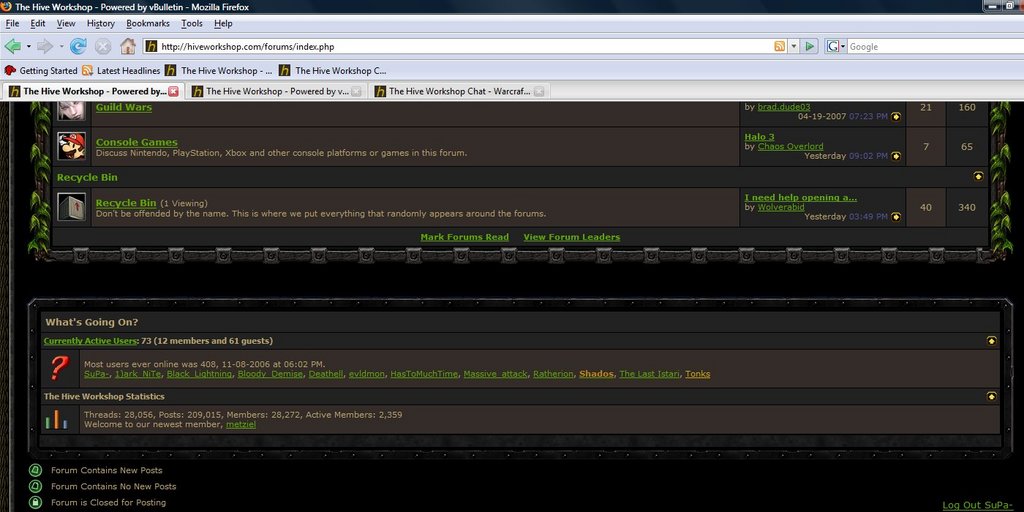Viewport: 1024px width, 512px height.
Task: Click the Recycle Bin forum box icon
Action: coord(71,207)
